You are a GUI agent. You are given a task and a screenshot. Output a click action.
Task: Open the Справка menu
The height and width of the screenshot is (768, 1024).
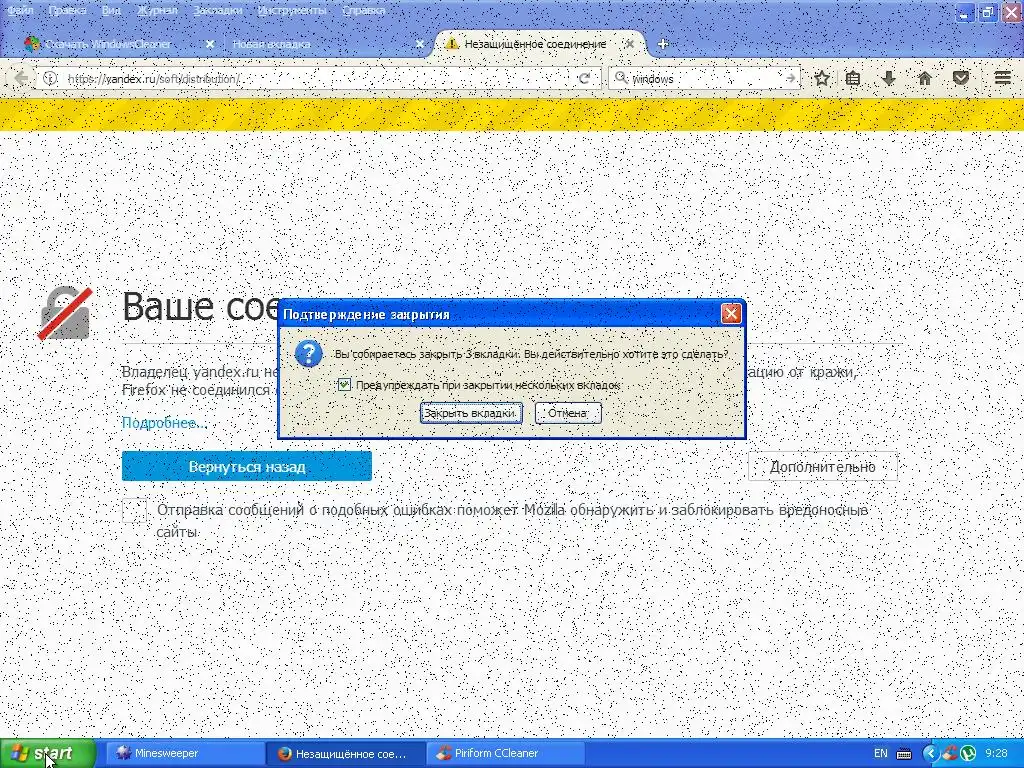(364, 10)
